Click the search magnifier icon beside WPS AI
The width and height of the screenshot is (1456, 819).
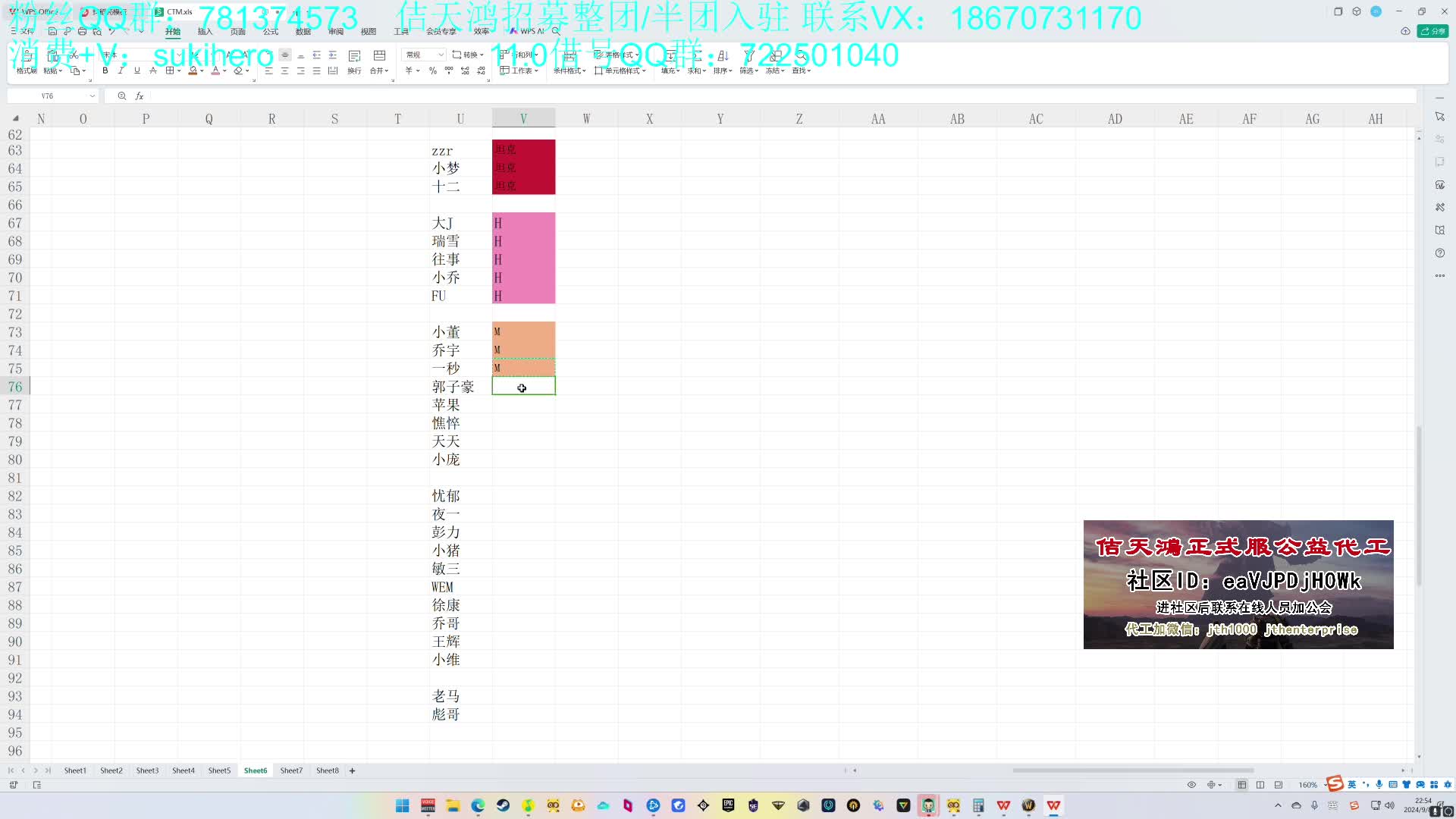pyautogui.click(x=556, y=31)
